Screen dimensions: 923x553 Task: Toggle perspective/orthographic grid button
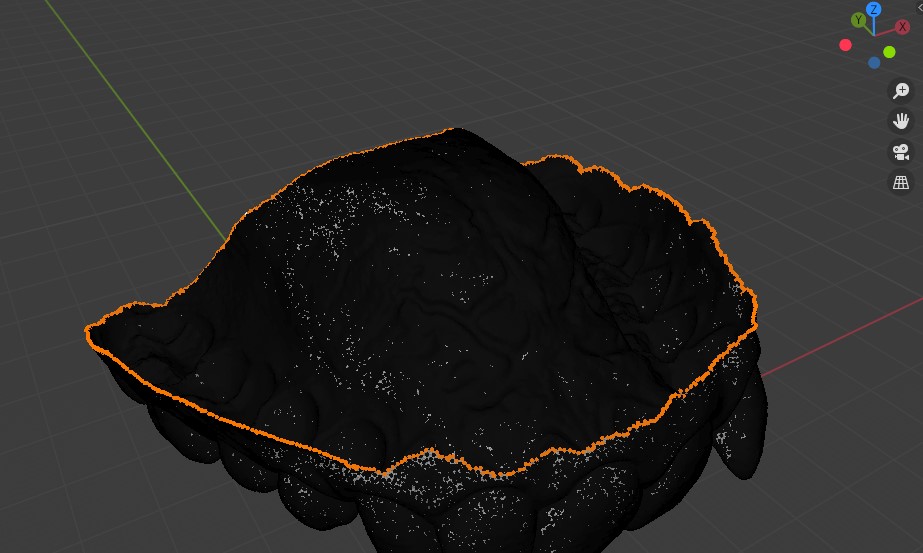pos(901,183)
